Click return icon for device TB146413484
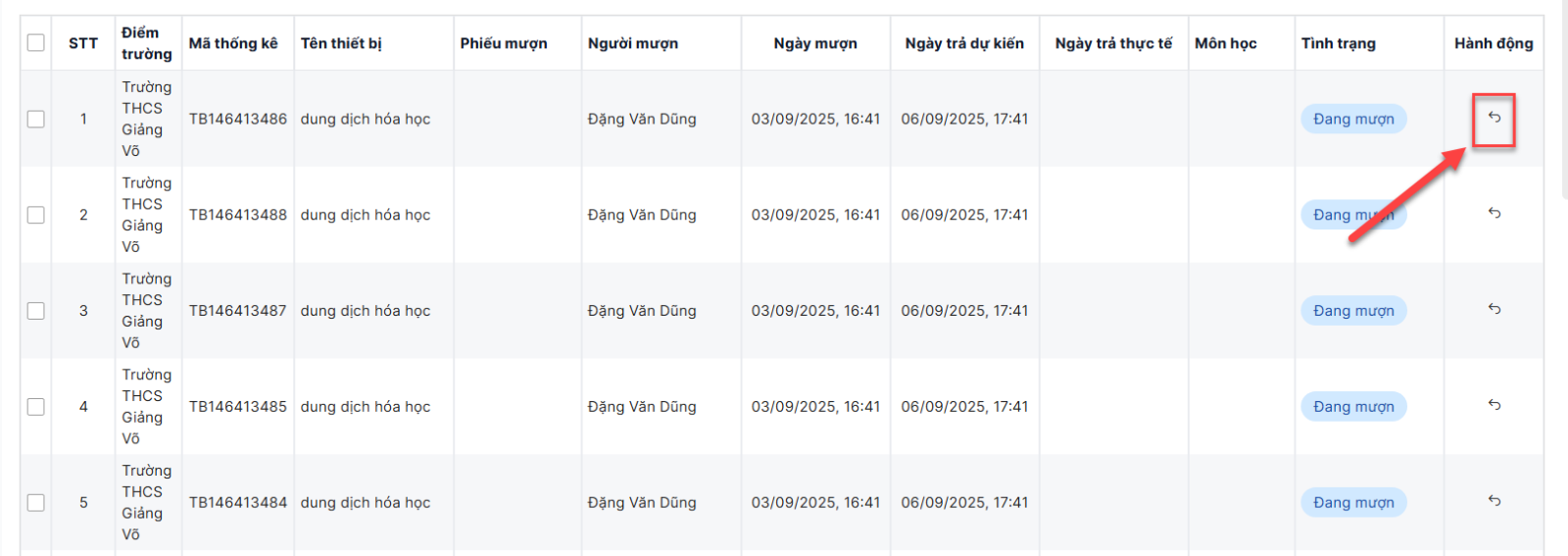Image resolution: width=1568 pixels, height=556 pixels. pos(1494,501)
